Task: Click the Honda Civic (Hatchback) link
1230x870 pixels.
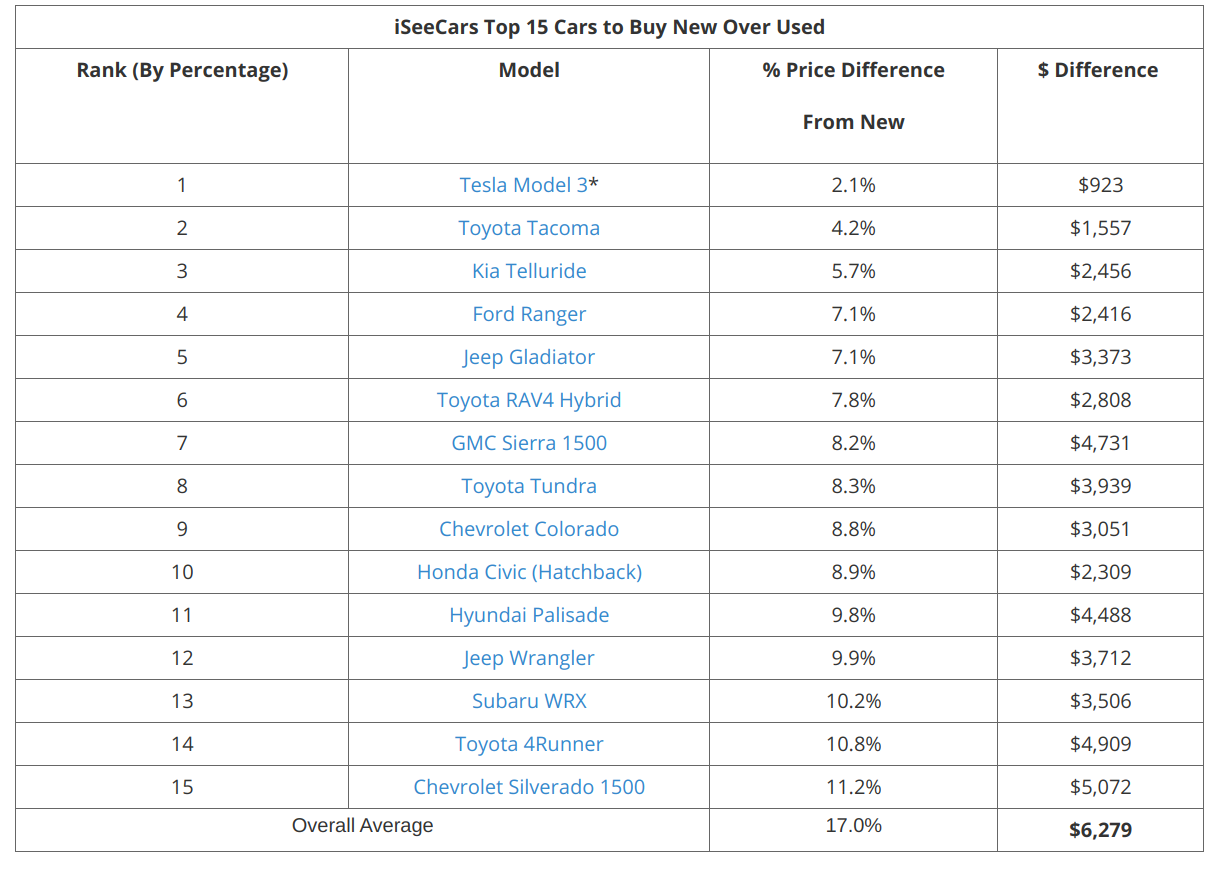Action: tap(529, 572)
